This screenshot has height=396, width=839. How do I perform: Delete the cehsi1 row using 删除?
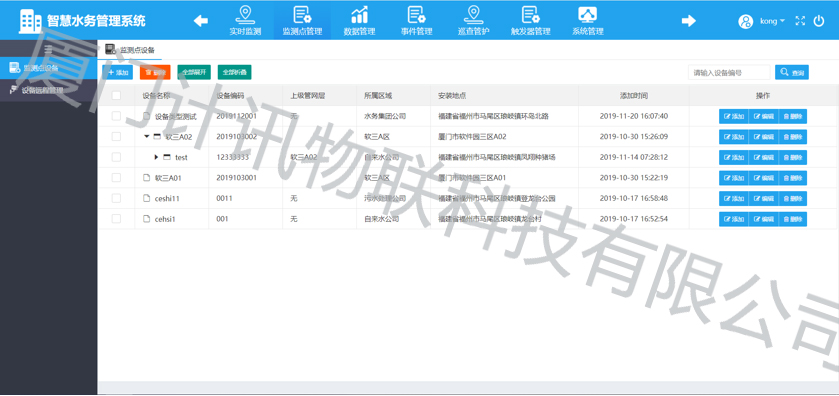[x=792, y=219]
